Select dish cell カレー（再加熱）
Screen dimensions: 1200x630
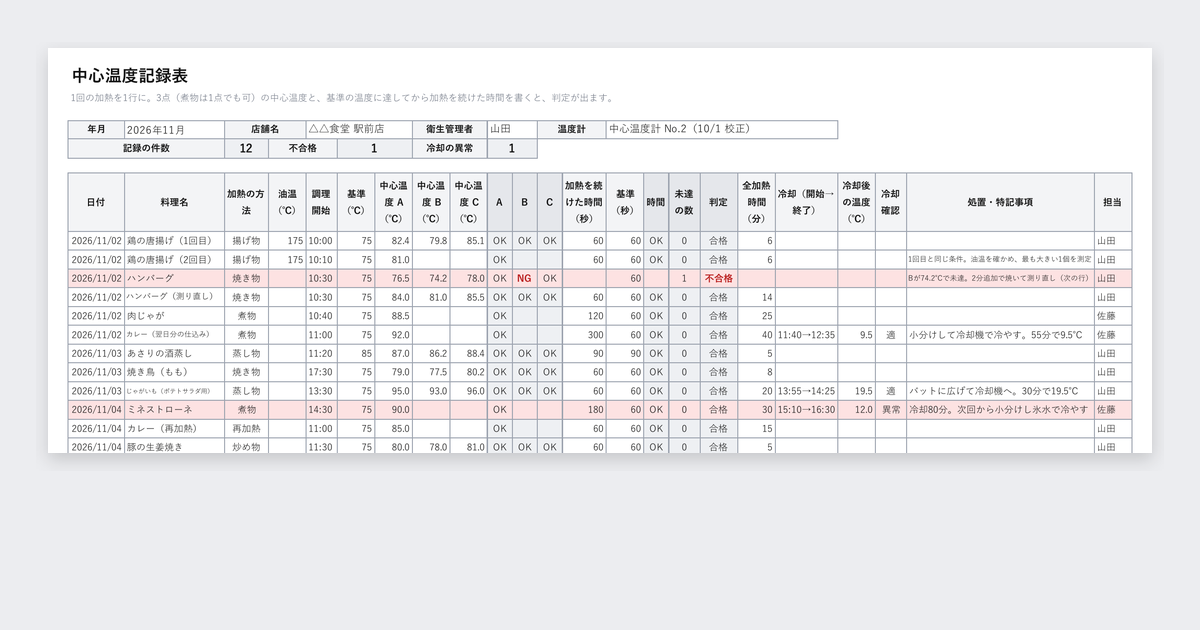tap(174, 429)
